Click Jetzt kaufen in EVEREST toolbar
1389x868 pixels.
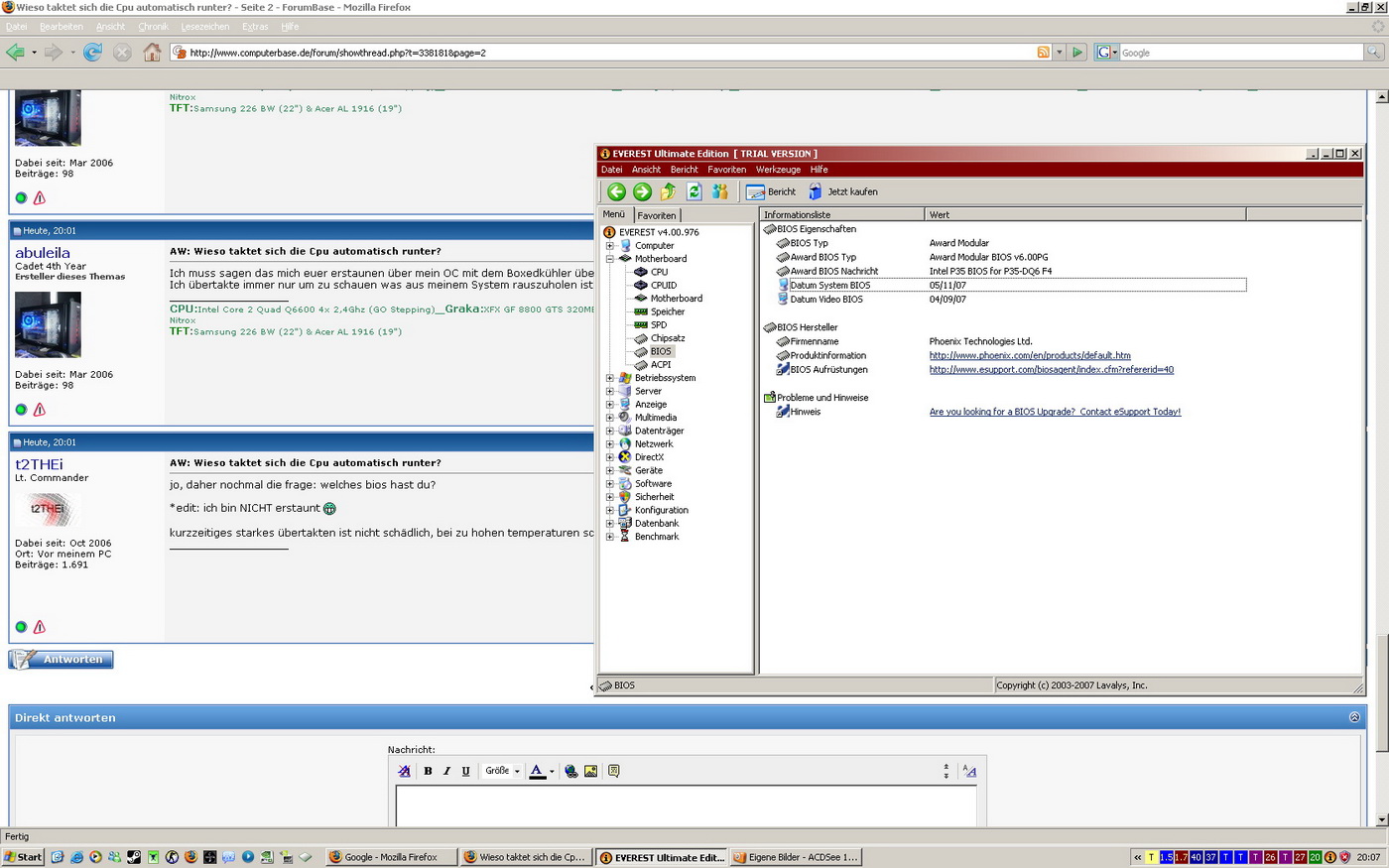[842, 191]
